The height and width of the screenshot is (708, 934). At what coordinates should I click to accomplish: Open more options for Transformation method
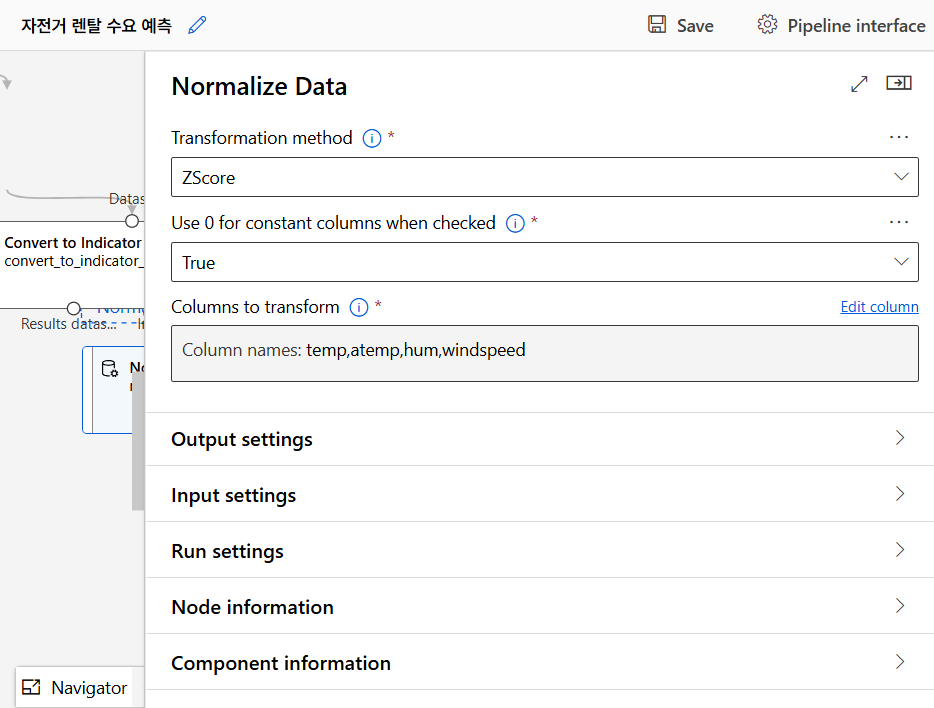tap(899, 137)
